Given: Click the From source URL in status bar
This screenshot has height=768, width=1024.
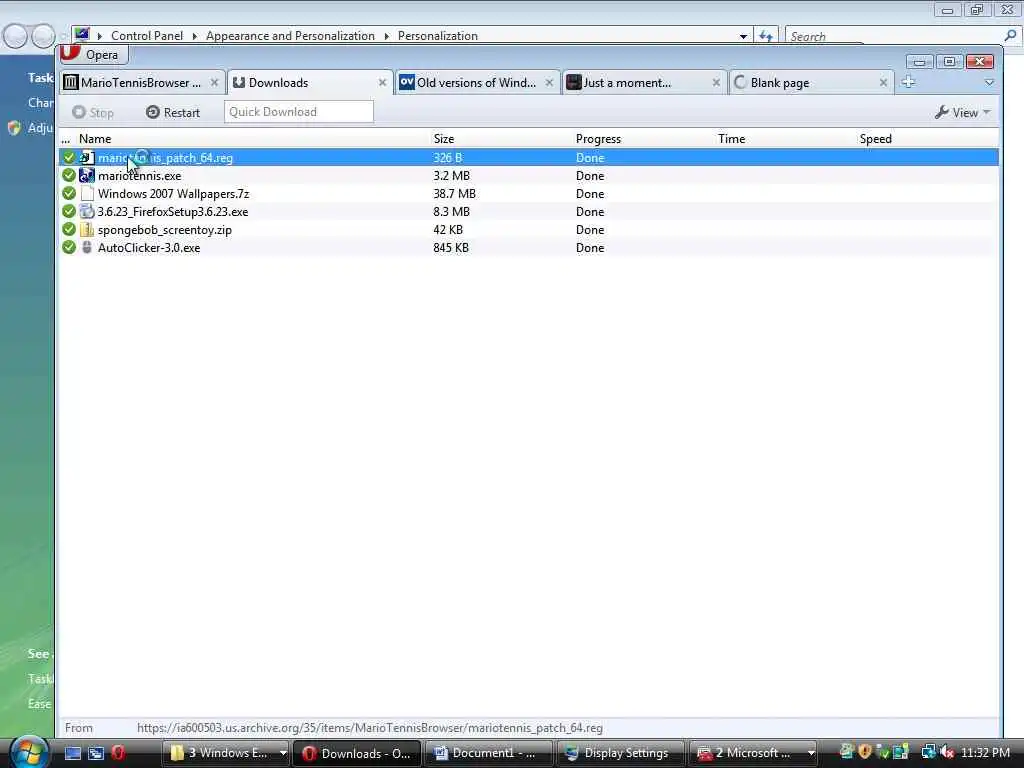Looking at the screenshot, I should coord(370,728).
